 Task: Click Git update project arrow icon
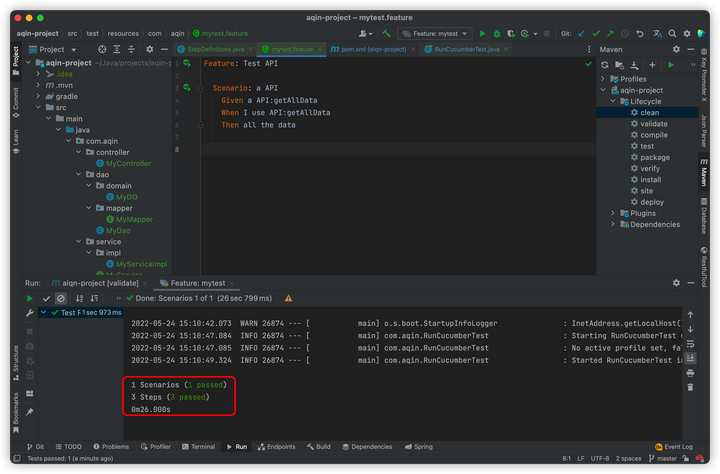tap(582, 33)
